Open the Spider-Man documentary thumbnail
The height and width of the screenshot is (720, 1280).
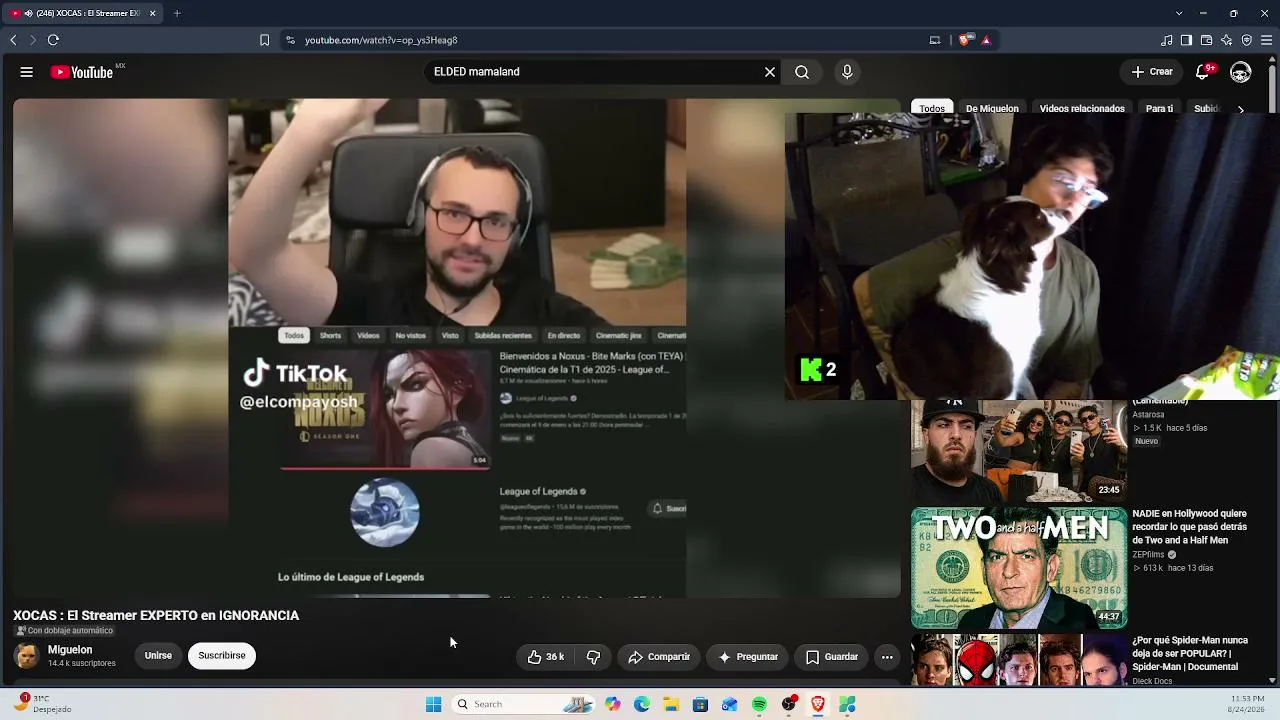tap(1019, 660)
